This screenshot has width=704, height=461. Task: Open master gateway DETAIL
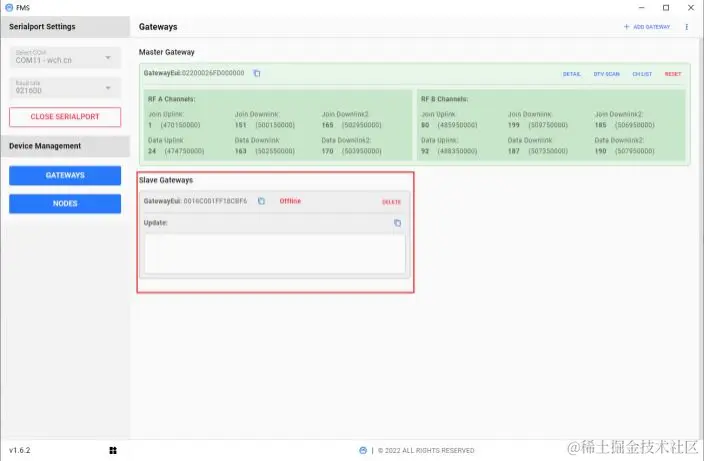(x=572, y=74)
